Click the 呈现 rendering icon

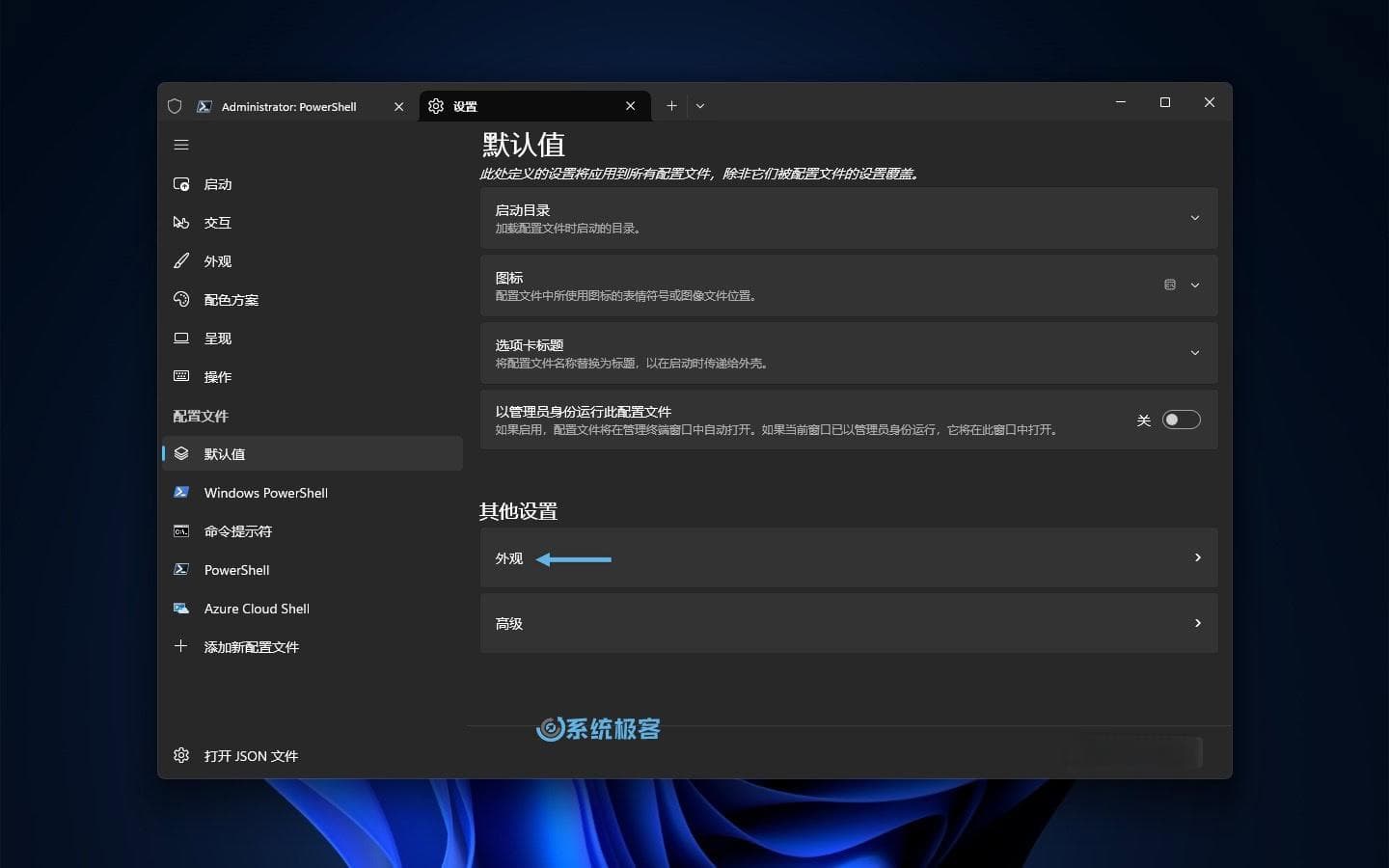pos(181,339)
